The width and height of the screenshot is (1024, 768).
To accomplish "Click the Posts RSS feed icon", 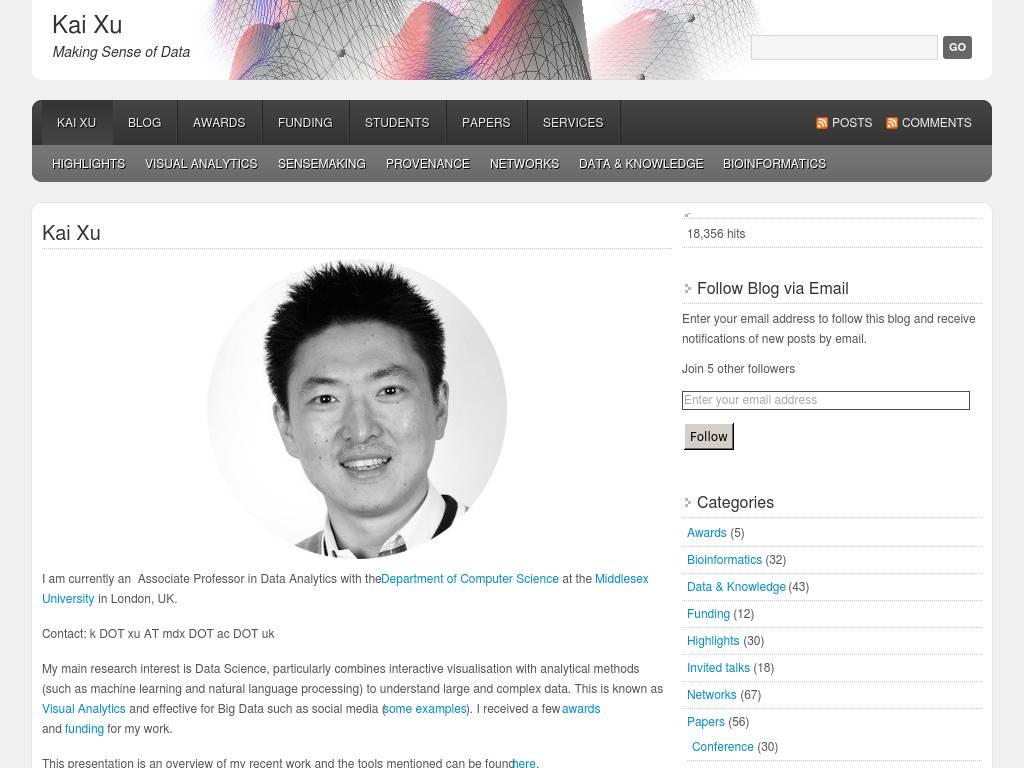I will pyautogui.click(x=822, y=123).
